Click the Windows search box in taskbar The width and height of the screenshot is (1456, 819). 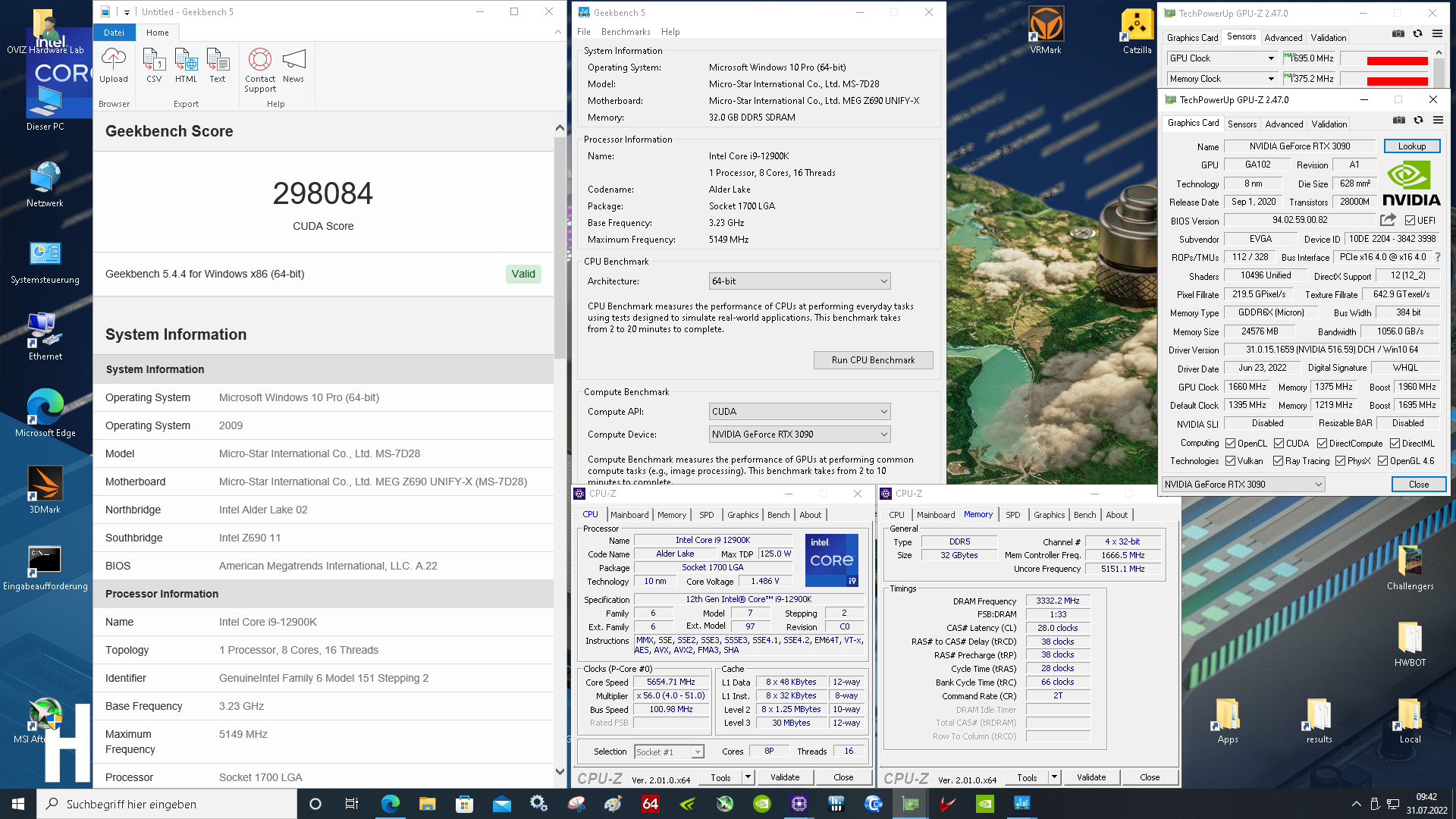click(167, 804)
